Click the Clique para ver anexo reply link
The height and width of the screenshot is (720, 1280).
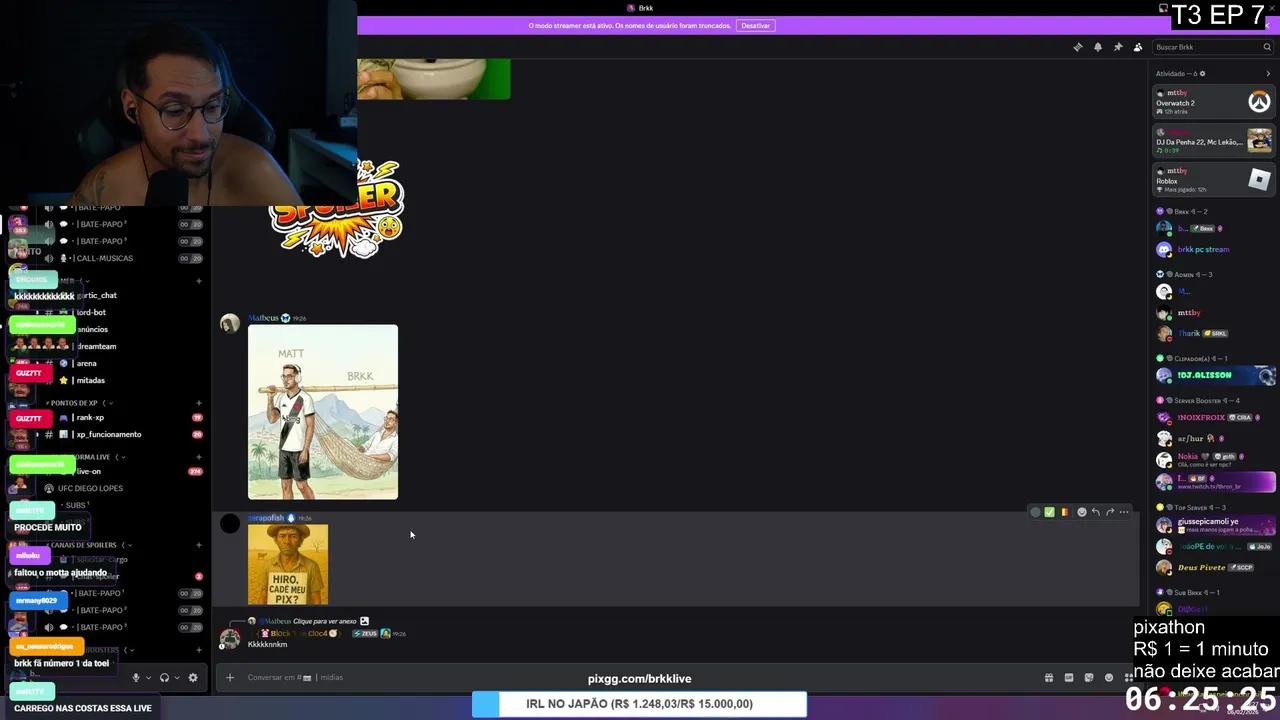(325, 621)
